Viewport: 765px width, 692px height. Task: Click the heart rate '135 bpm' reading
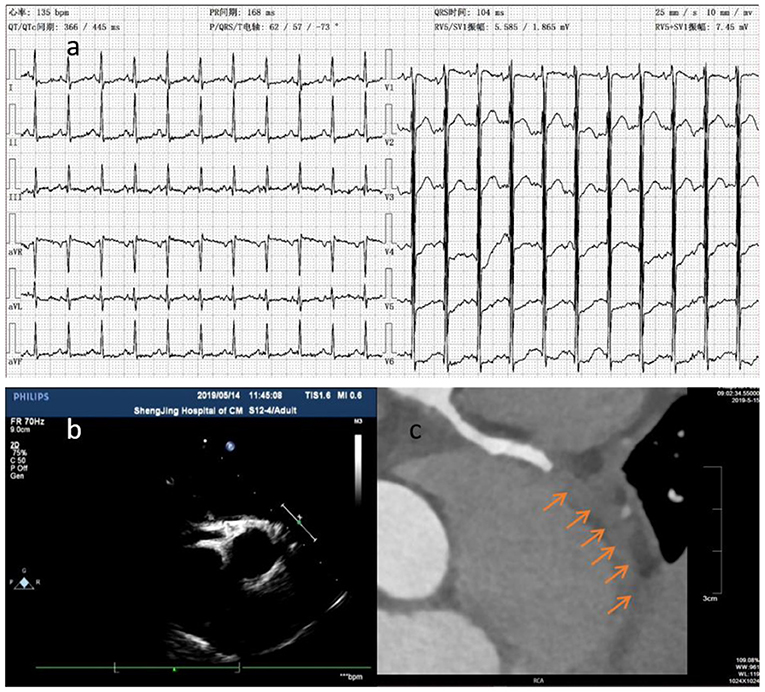52,13
